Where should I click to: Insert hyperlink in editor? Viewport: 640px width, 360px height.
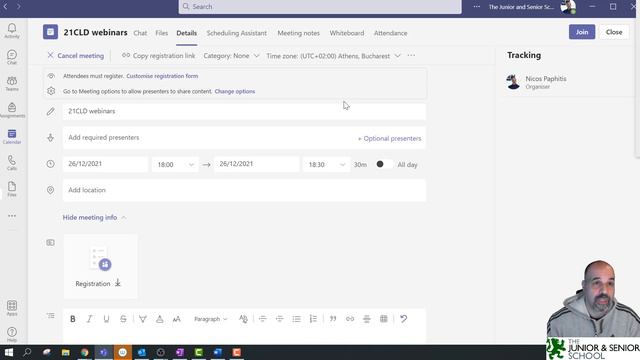[350, 319]
